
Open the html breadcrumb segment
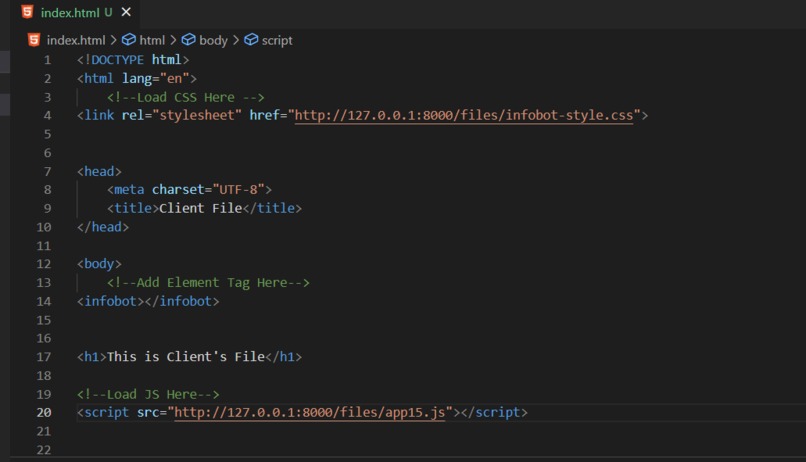pyautogui.click(x=152, y=40)
